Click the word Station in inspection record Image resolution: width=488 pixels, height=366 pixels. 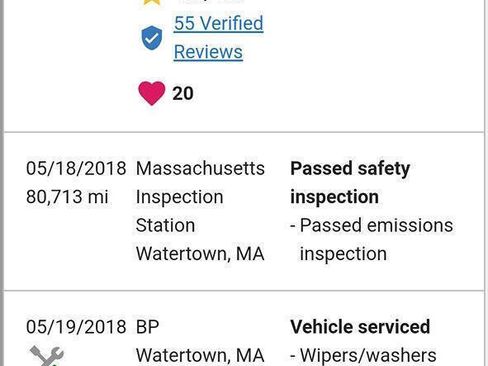coord(165,225)
